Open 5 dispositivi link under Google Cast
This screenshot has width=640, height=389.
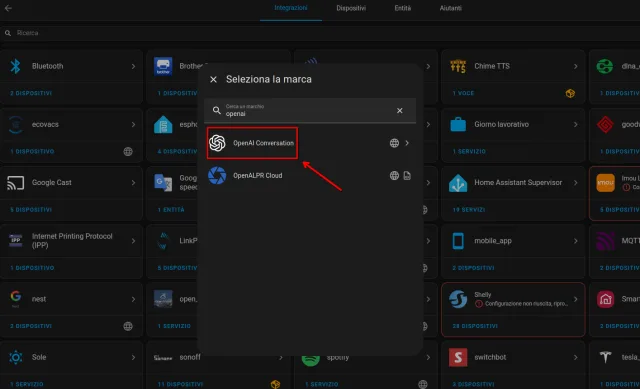tap(31, 210)
